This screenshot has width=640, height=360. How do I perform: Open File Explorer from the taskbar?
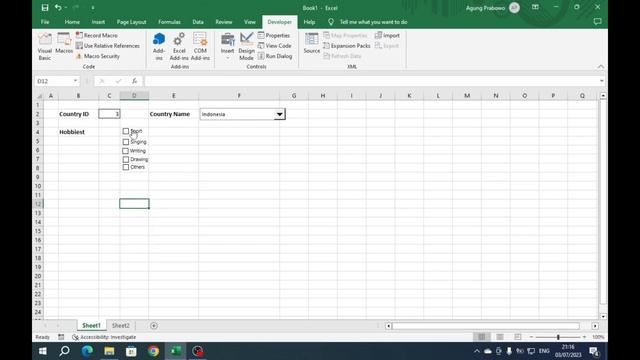coord(109,351)
